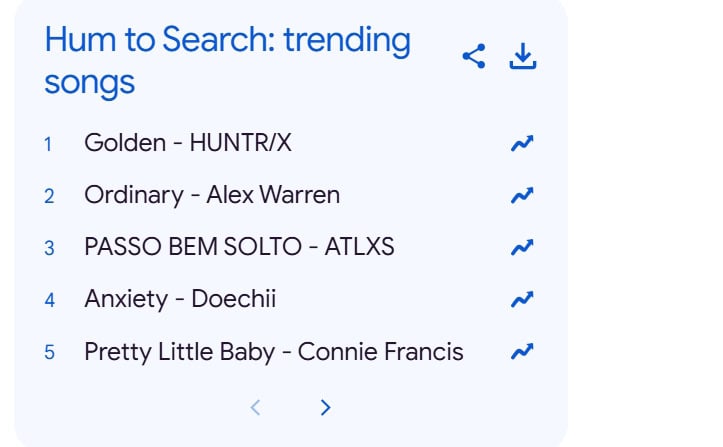This screenshot has height=447, width=723.
Task: Go to the next page of songs
Action: 325,407
